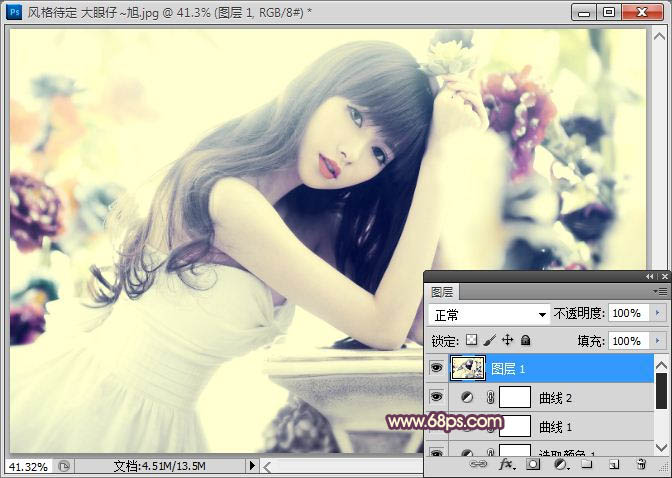Open status bar document info arrow
The image size is (672, 478).
[x=252, y=466]
